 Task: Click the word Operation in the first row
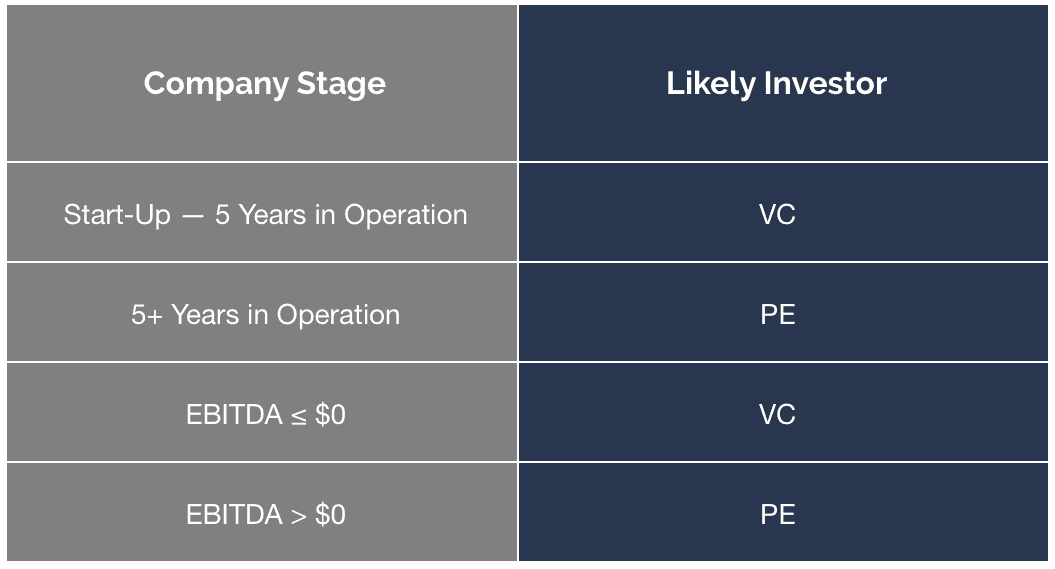(406, 216)
